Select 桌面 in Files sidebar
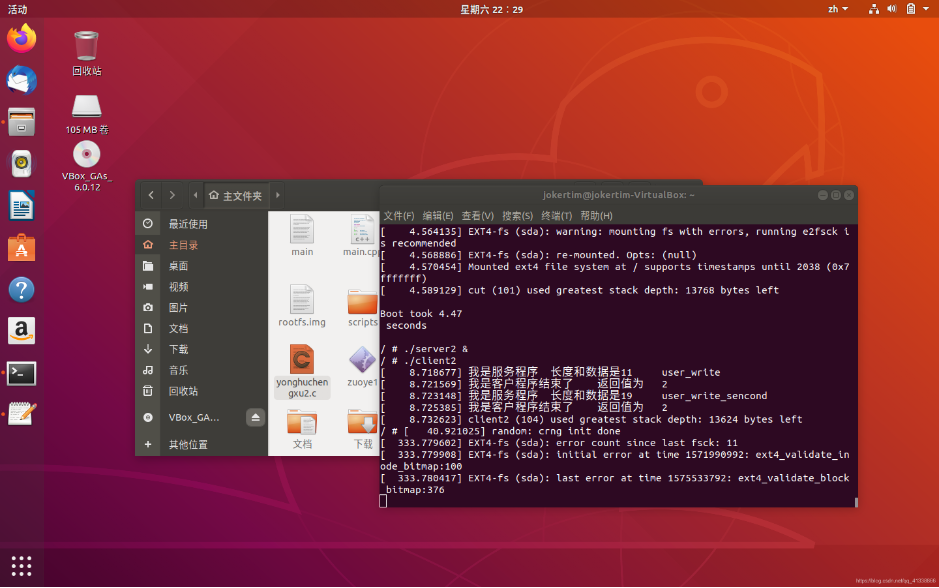Screen dimensions: 939x588 201,266
